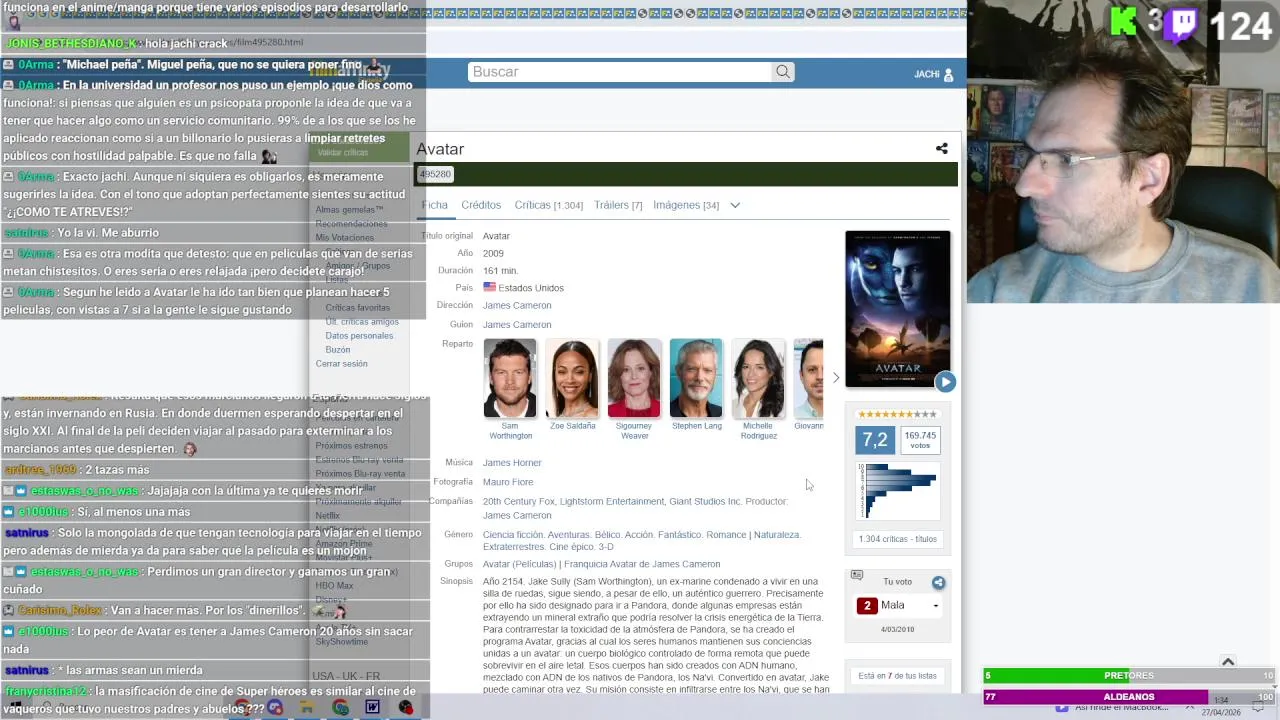Switch to the Créditos tab

[x=481, y=205]
